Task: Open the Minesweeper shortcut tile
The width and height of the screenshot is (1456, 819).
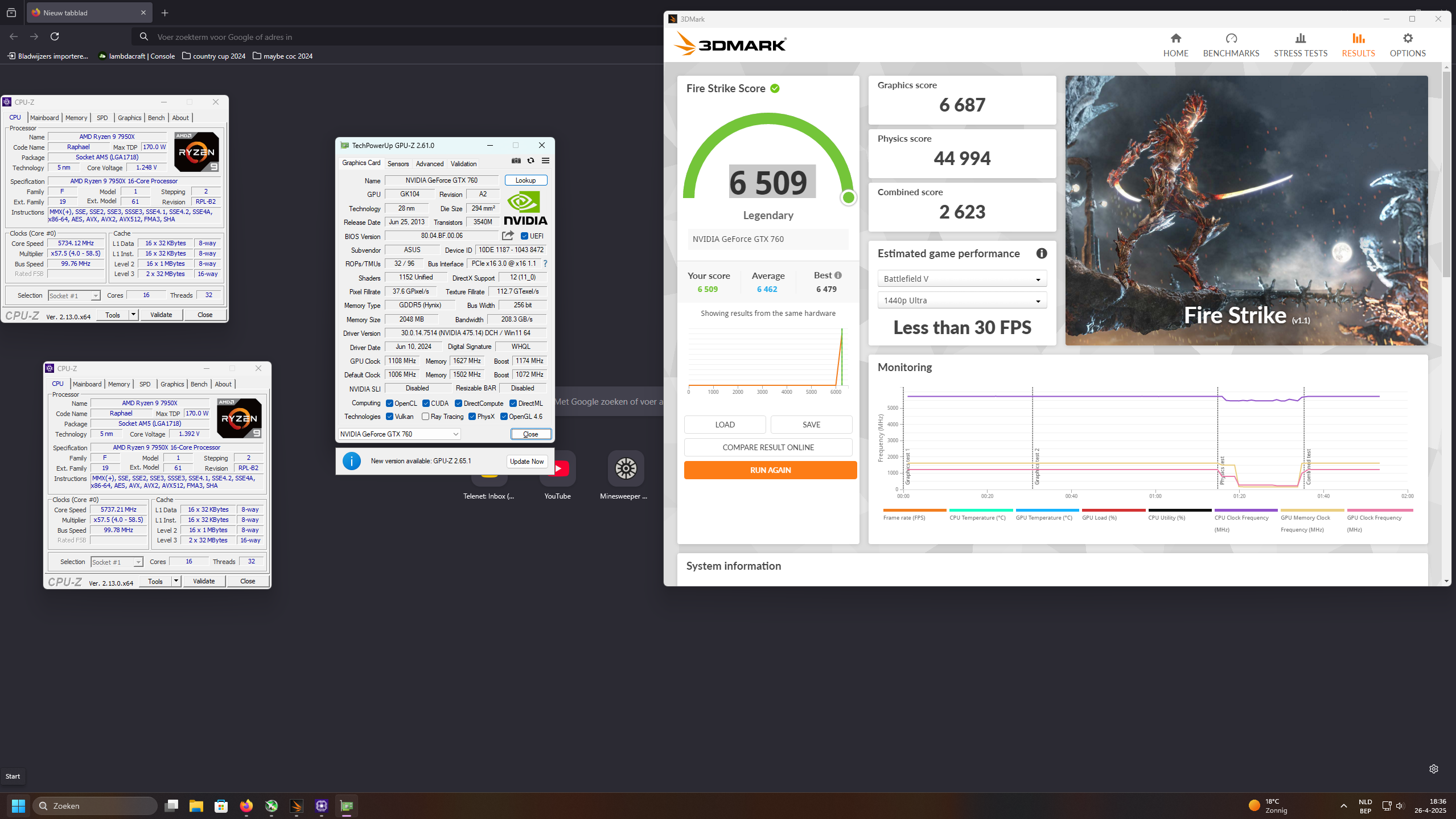Action: point(625,476)
